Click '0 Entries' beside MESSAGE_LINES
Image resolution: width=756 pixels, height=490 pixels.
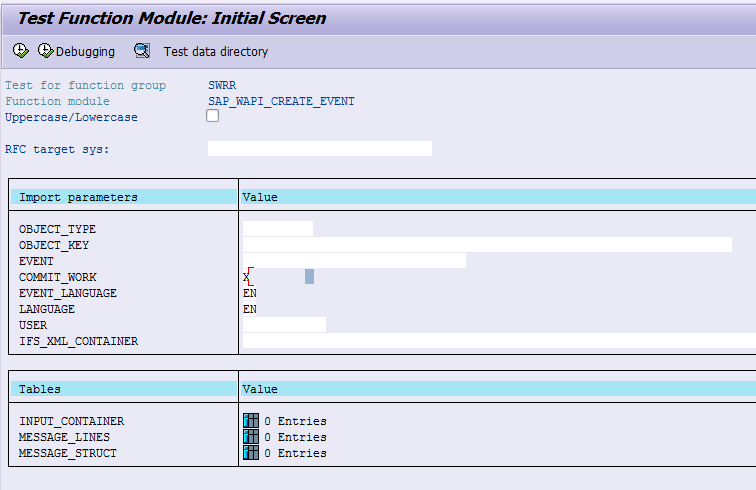[295, 437]
